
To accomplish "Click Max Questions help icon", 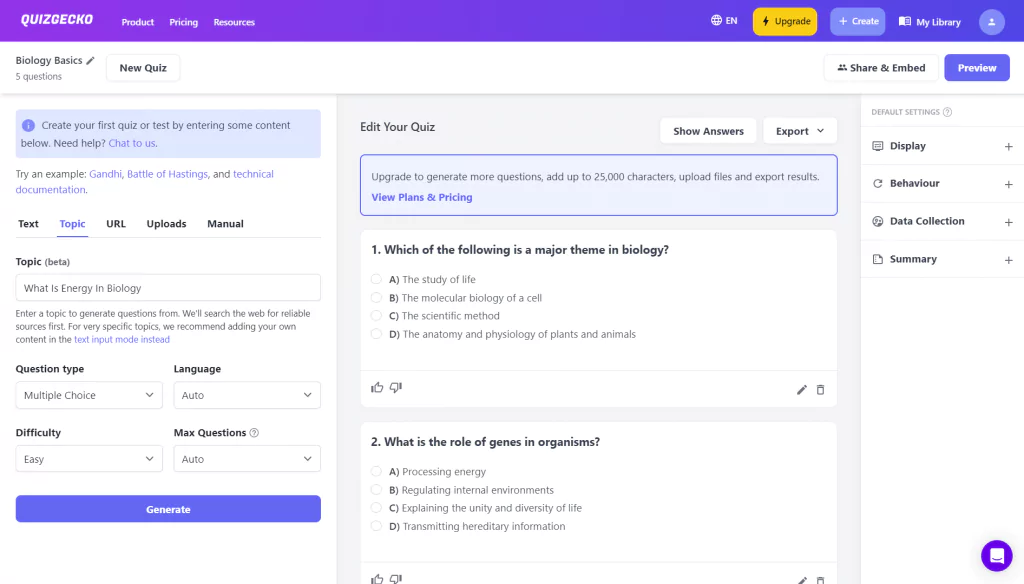I will (x=254, y=432).
